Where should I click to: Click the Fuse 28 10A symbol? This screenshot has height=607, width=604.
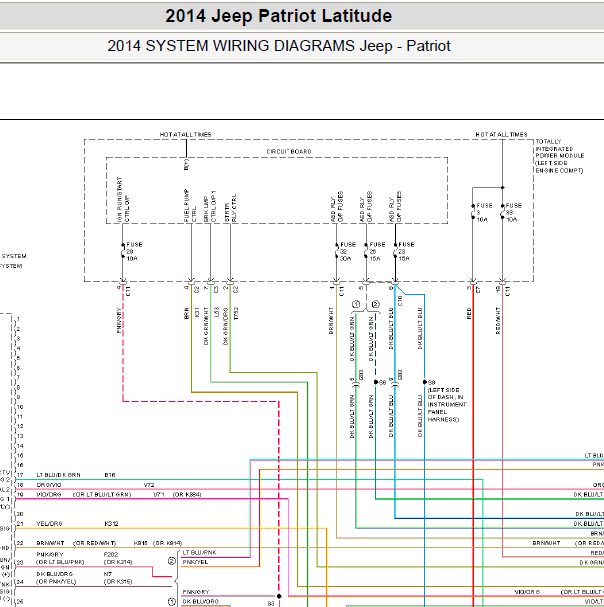pos(123,252)
